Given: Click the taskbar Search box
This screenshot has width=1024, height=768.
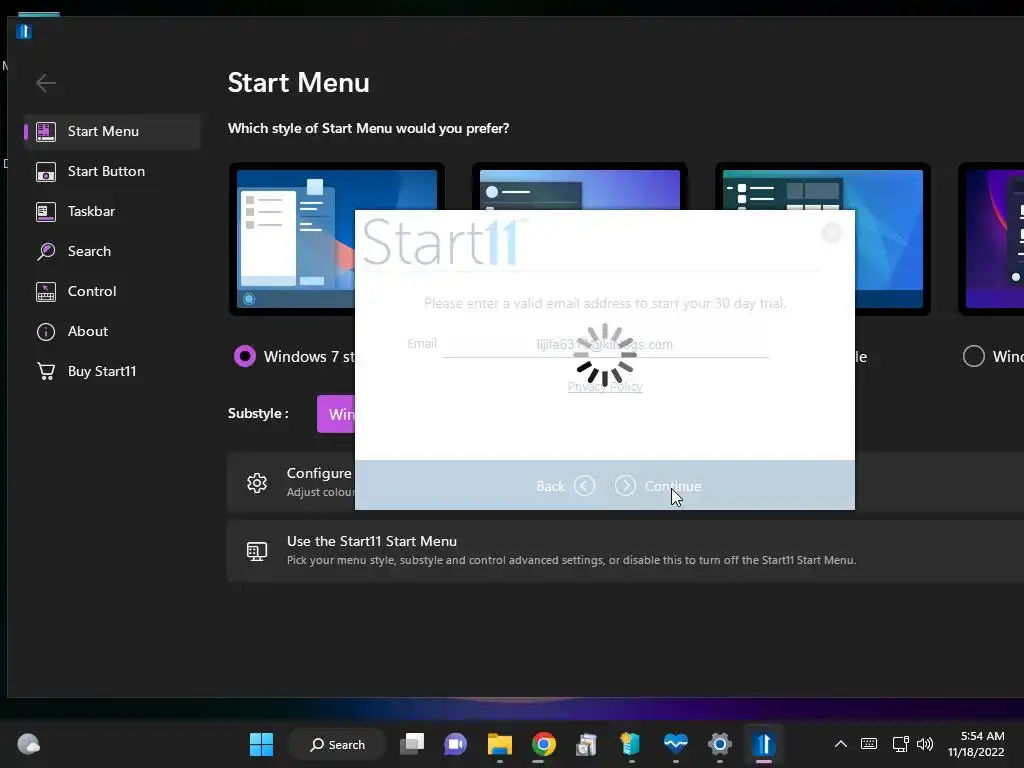Looking at the screenshot, I should click(x=338, y=744).
